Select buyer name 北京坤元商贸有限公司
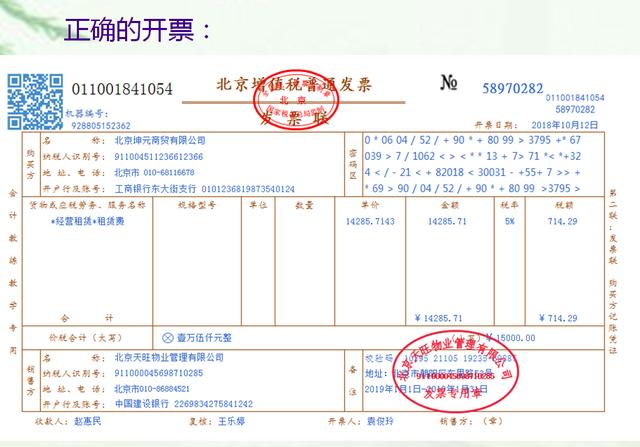Viewport: 640px width, 447px height. coord(160,140)
